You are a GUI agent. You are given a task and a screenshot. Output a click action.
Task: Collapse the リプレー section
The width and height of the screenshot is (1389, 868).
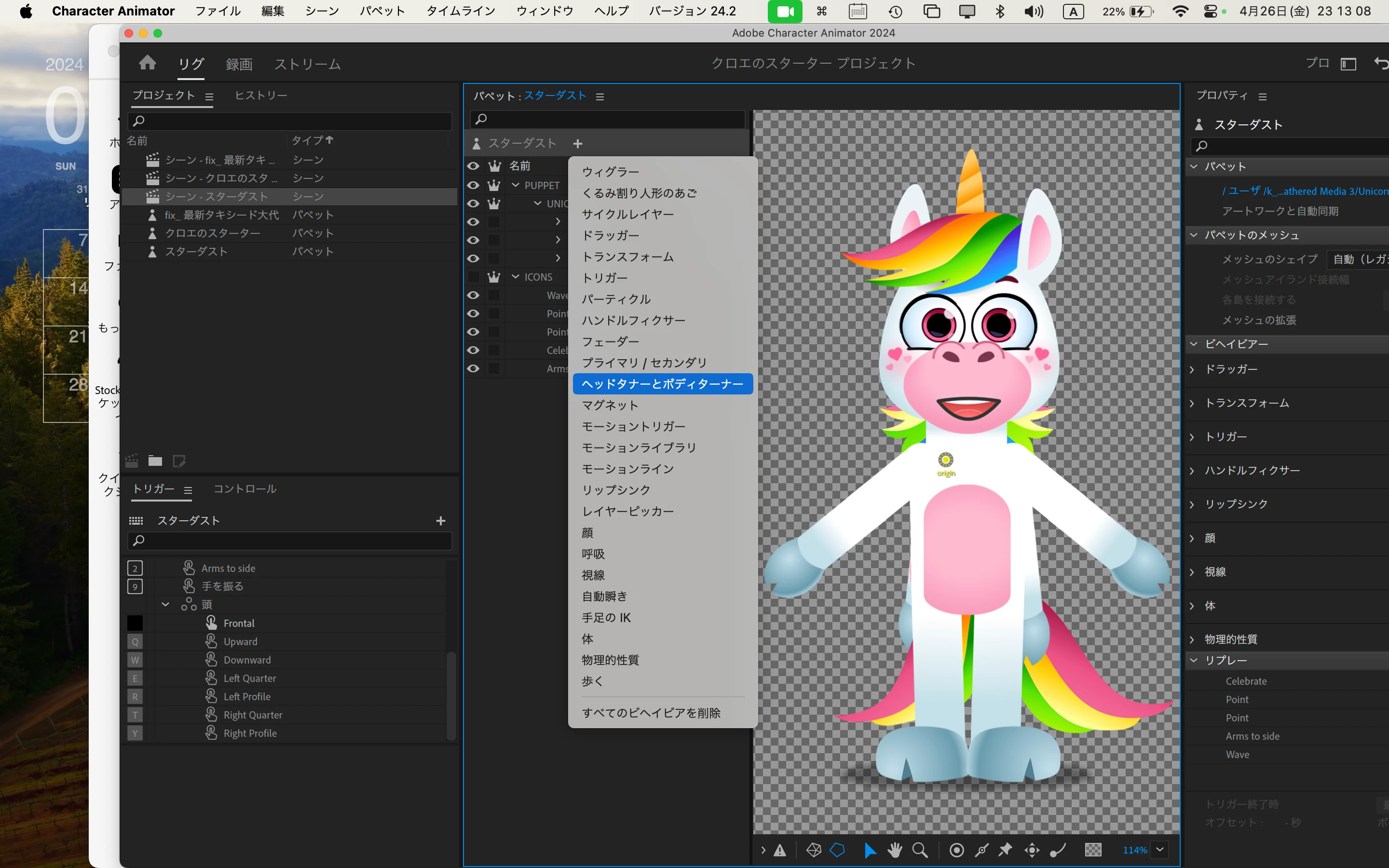(x=1194, y=660)
